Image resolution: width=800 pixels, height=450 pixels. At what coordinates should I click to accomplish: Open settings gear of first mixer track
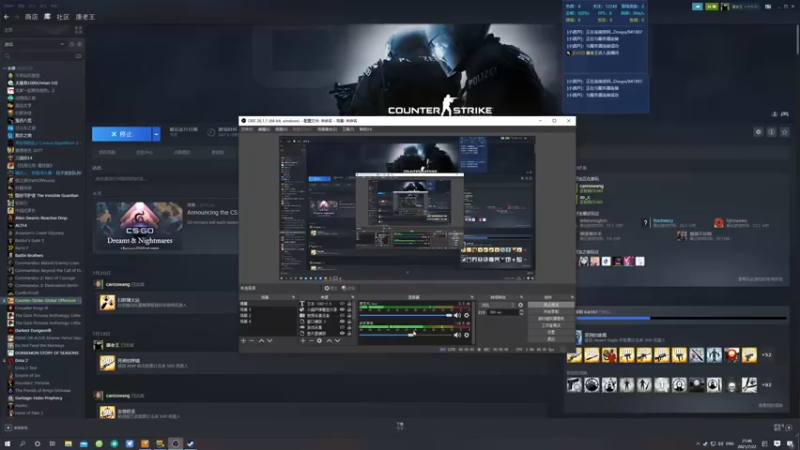[x=466, y=315]
